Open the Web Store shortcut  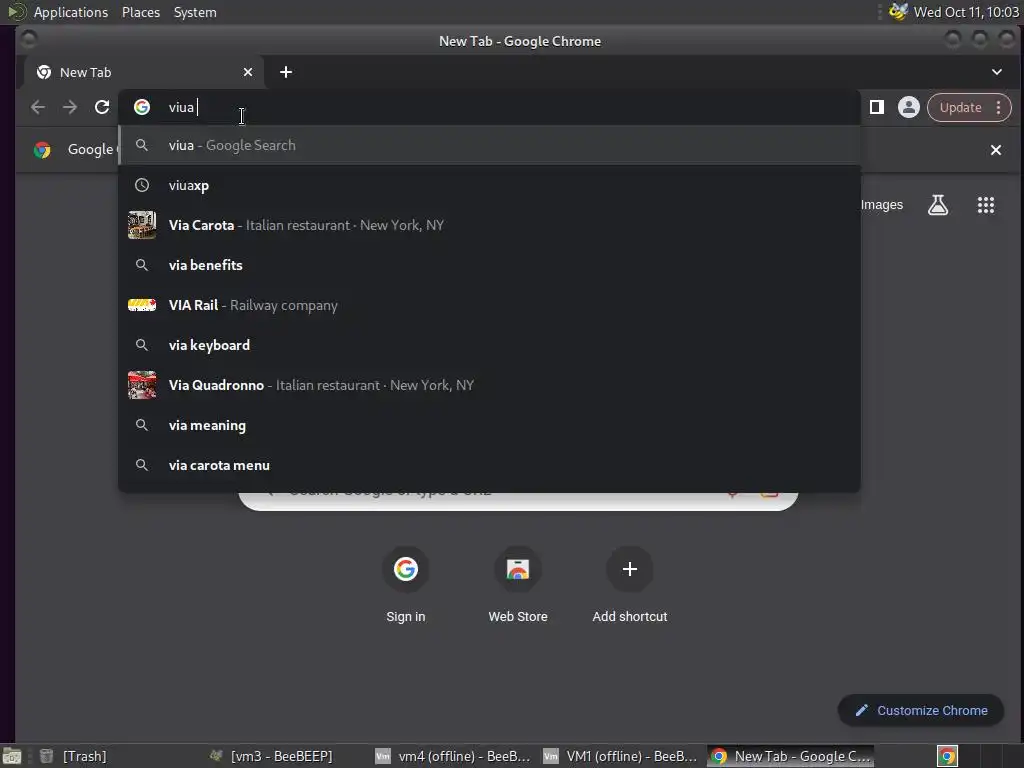pos(518,583)
